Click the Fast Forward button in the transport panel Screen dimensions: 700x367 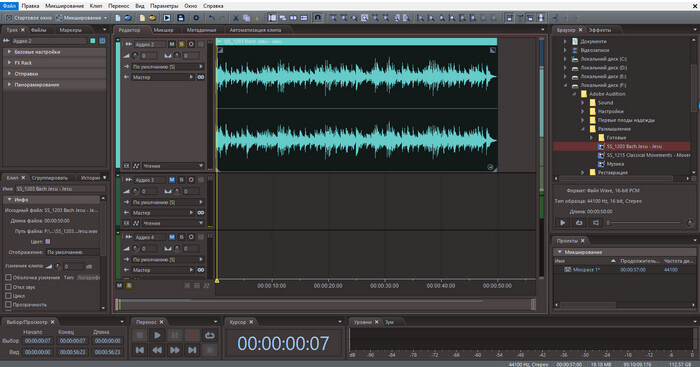175,350
